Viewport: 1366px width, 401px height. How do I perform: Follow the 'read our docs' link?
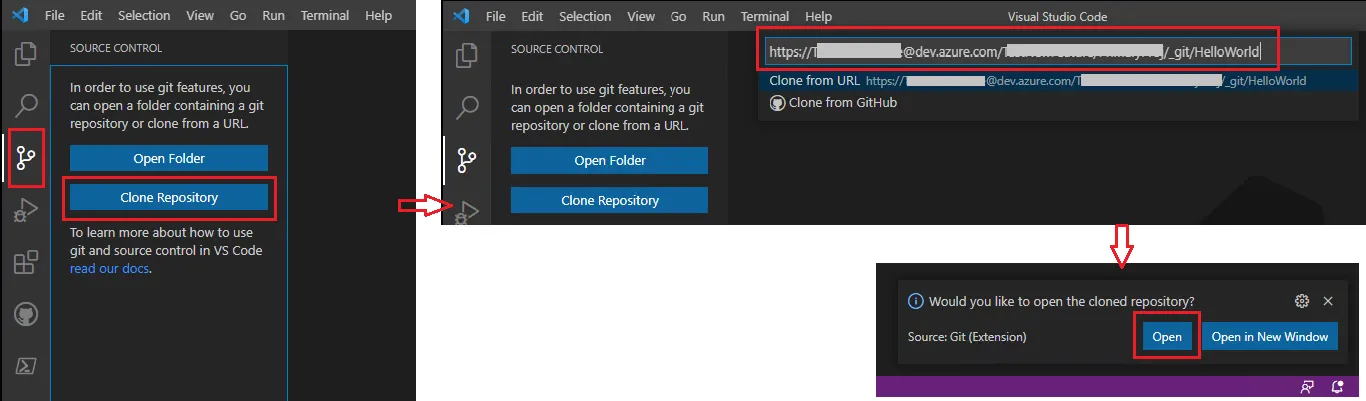coord(110,269)
